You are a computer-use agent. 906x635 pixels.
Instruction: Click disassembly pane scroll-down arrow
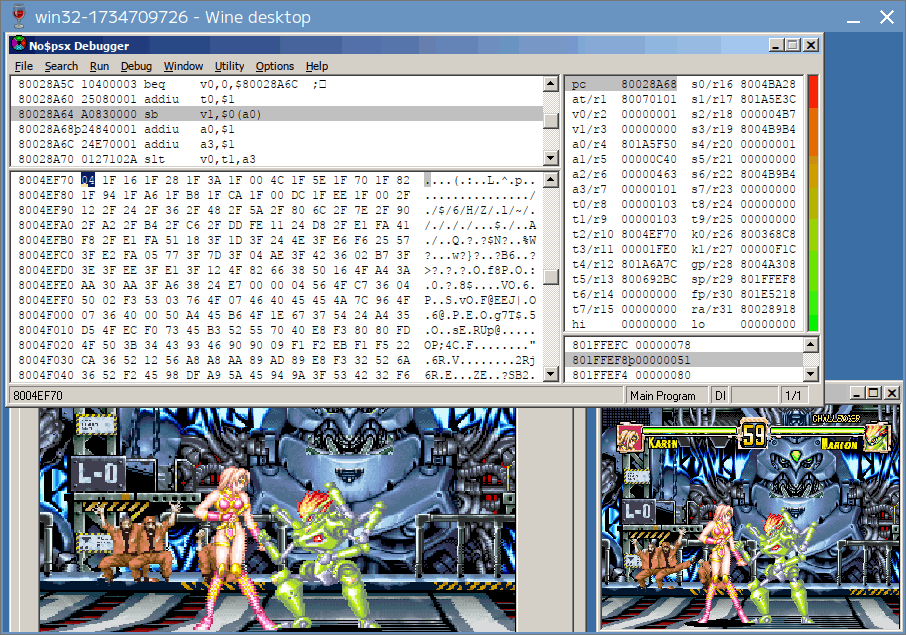[x=551, y=157]
